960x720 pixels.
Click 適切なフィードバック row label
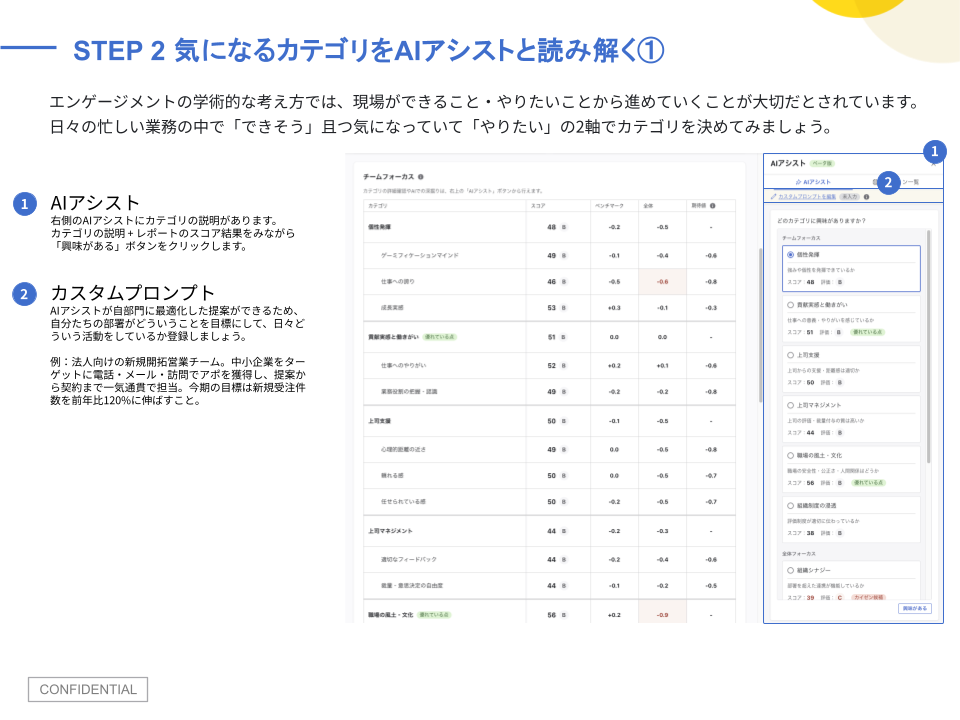click(408, 560)
